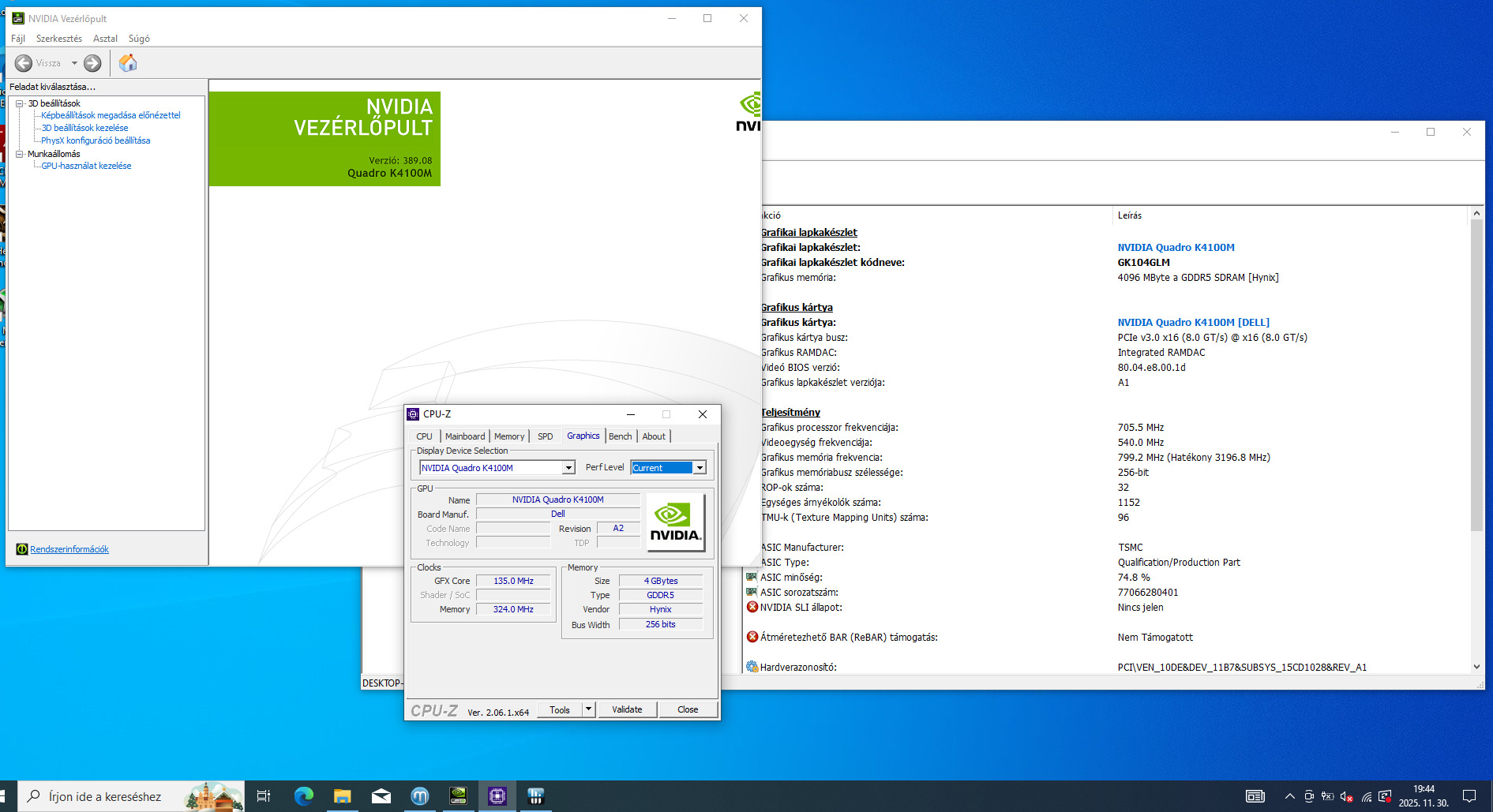Image resolution: width=1493 pixels, height=812 pixels.
Task: Switch to the Bench tab in CPU-Z
Action: point(621,436)
